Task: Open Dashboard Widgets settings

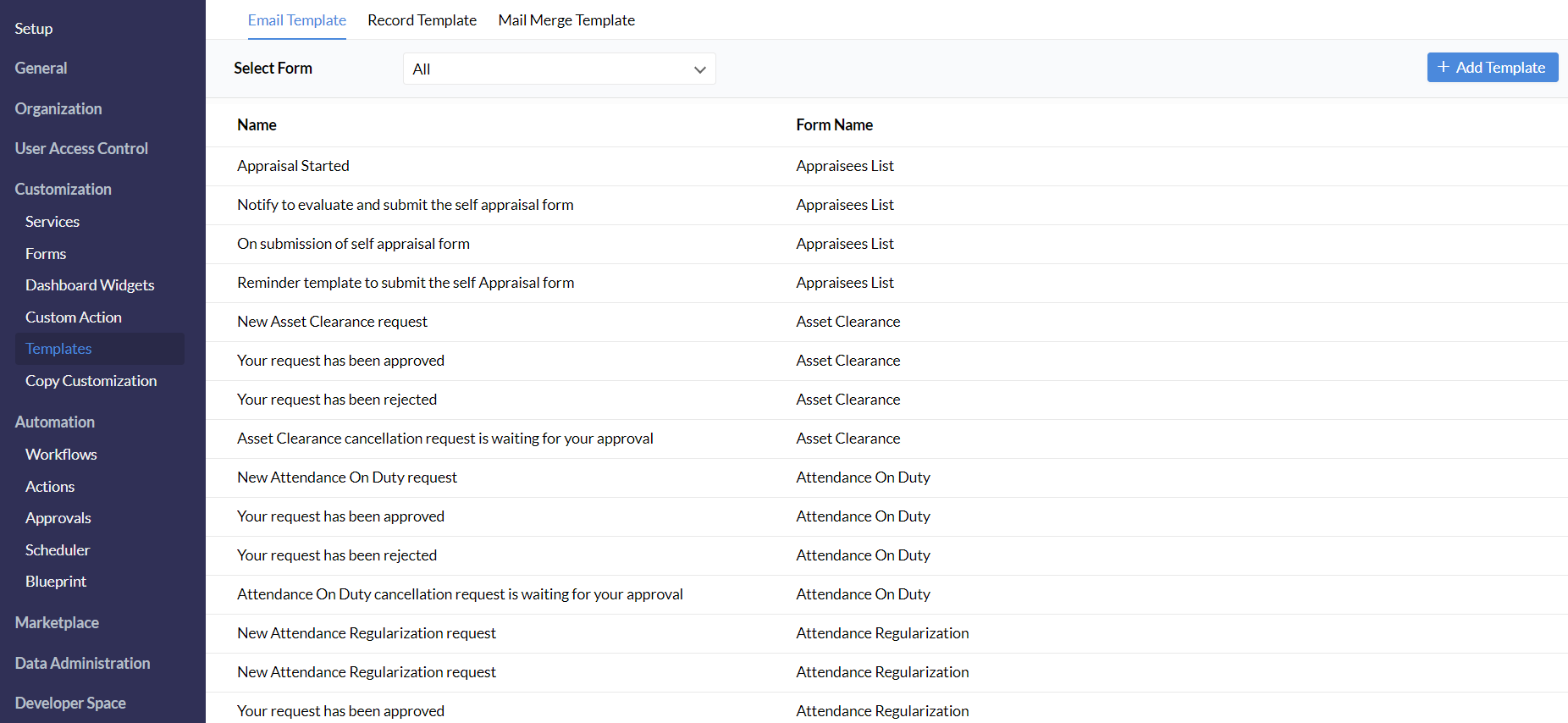Action: pyautogui.click(x=90, y=285)
